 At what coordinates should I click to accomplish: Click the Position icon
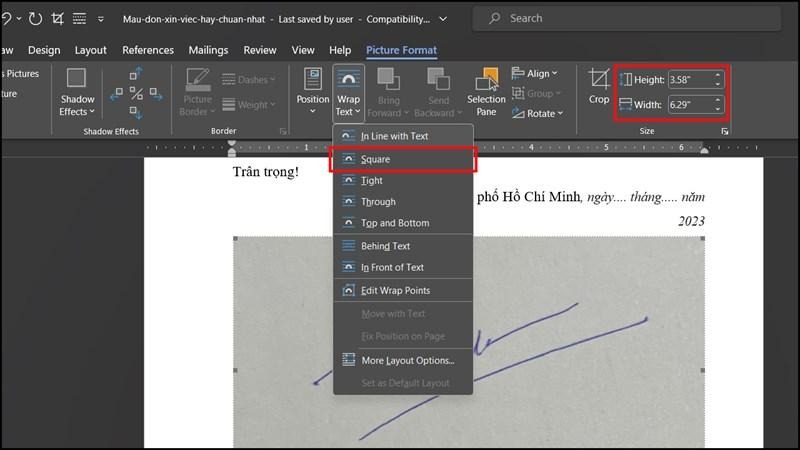pos(313,92)
